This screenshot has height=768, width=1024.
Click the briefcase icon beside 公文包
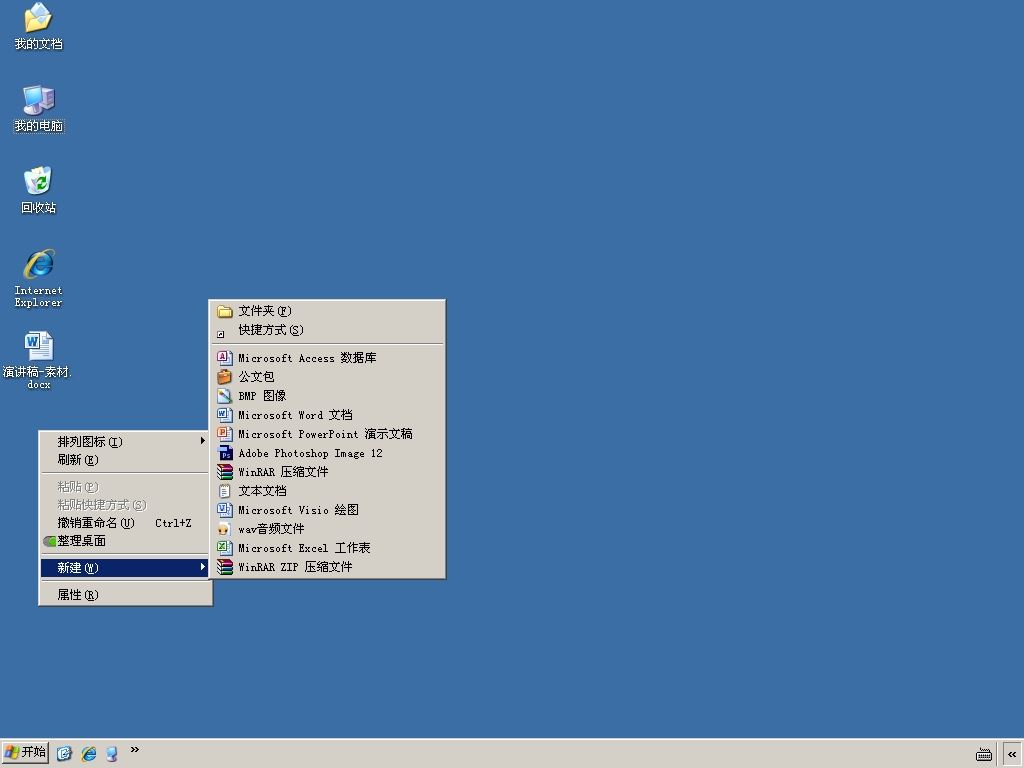pos(225,377)
